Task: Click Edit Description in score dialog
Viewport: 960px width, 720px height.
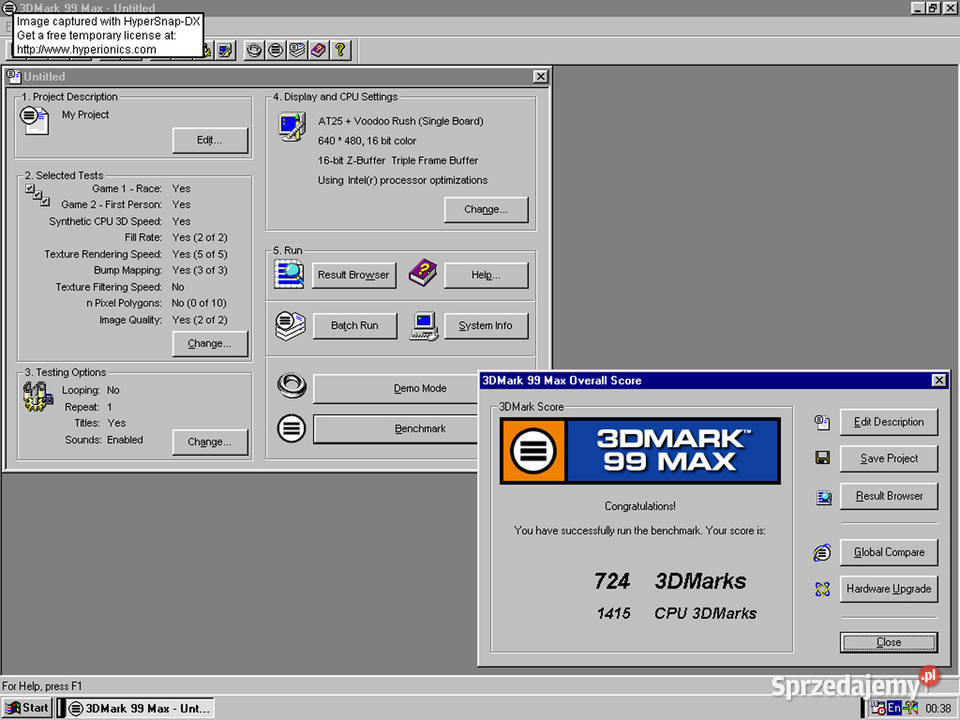Action: click(x=888, y=422)
